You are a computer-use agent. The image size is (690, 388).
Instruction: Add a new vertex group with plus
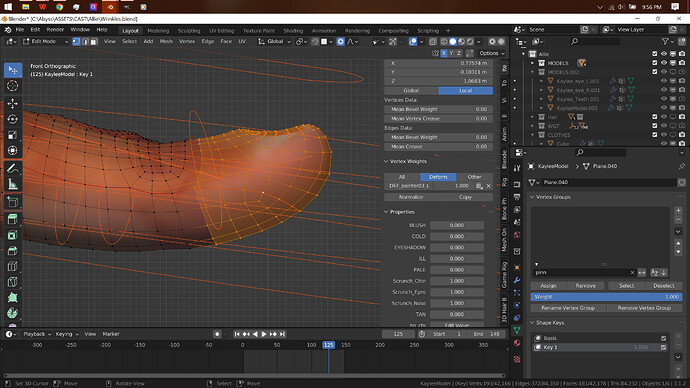[678, 211]
